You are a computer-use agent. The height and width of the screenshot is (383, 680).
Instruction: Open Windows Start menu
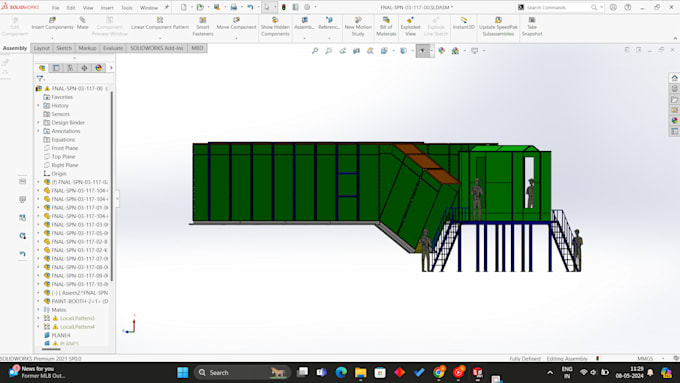point(183,373)
